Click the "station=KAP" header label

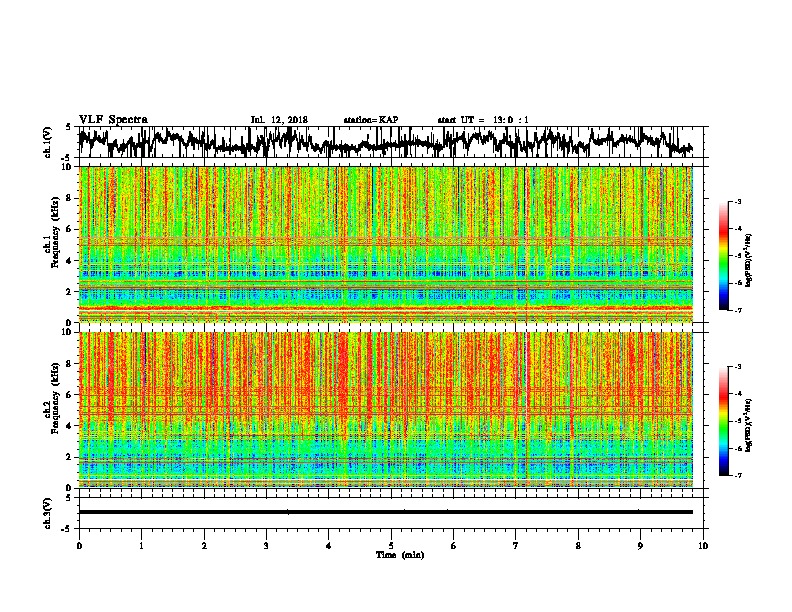coord(371,120)
